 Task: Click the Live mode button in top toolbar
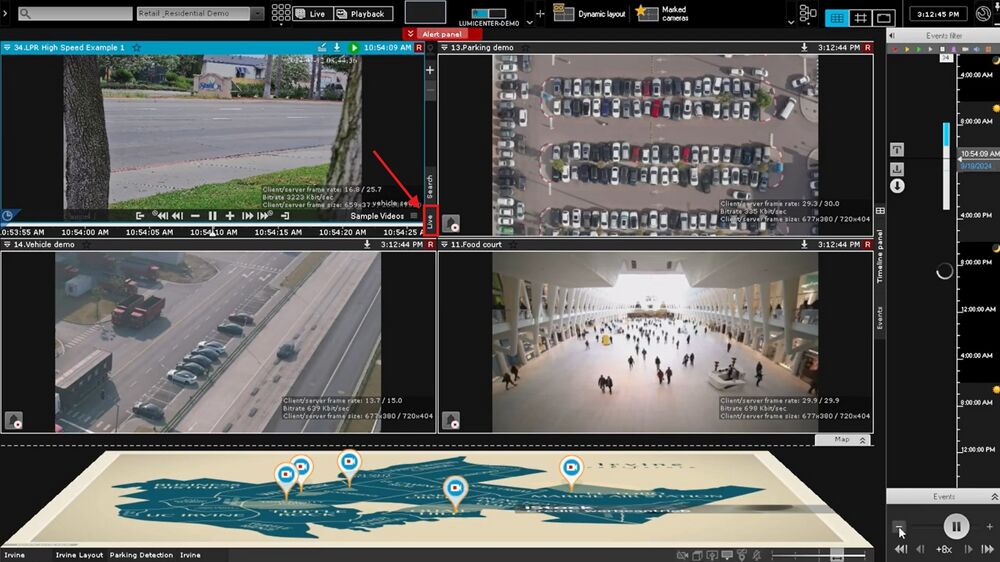(310, 14)
